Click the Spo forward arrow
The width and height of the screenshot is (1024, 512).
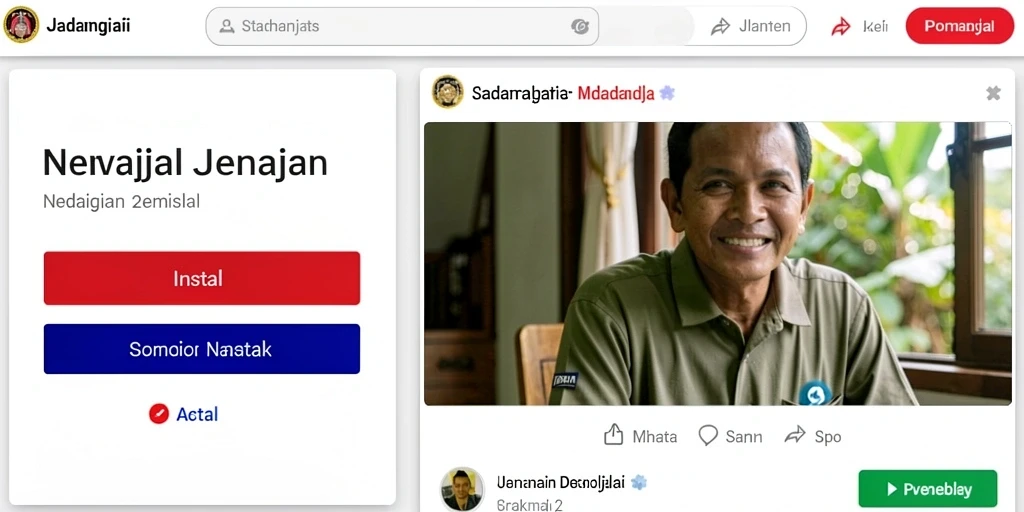[795, 435]
